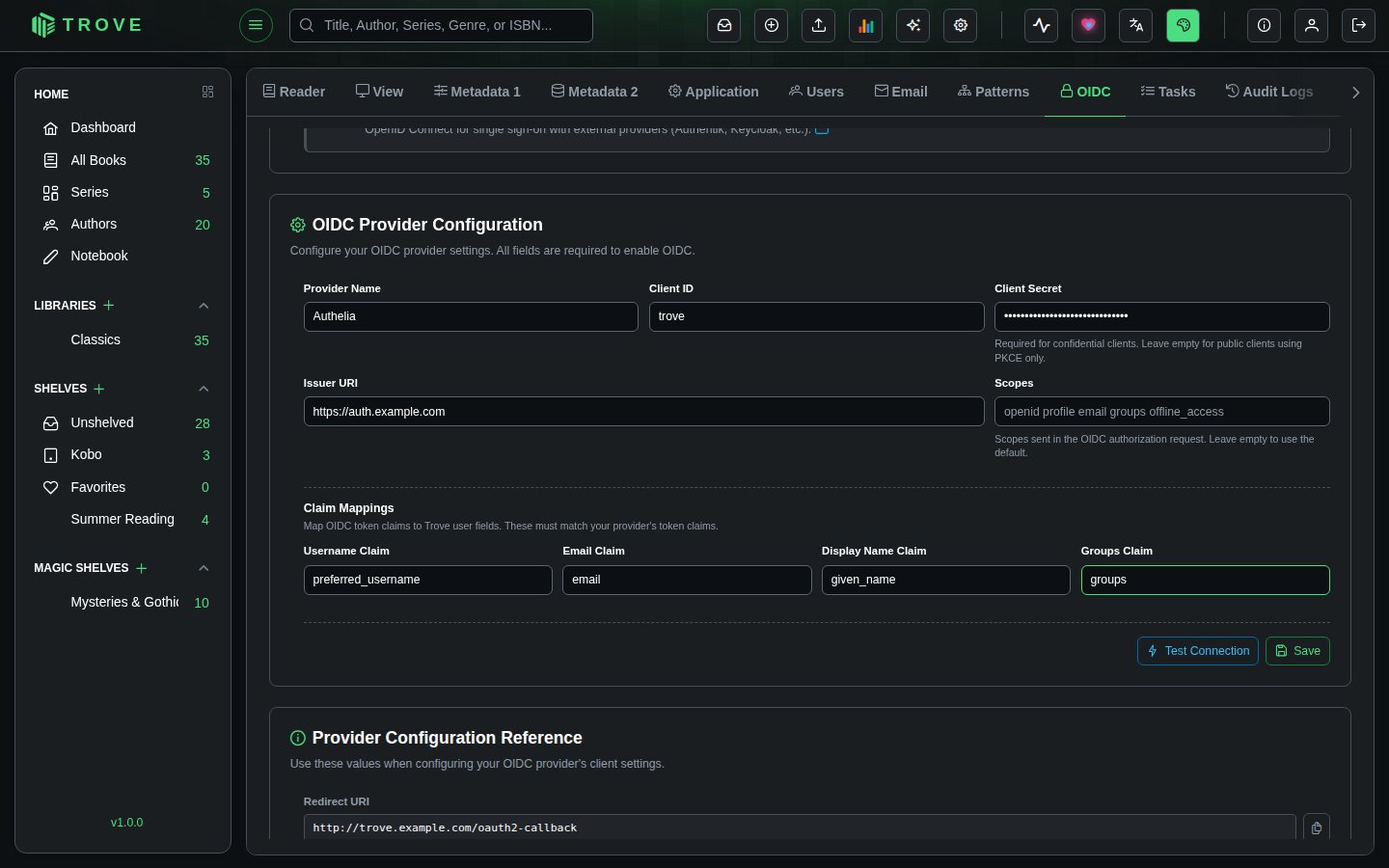1389x868 pixels.
Task: Open Authors in sidebar
Action: (x=123, y=224)
